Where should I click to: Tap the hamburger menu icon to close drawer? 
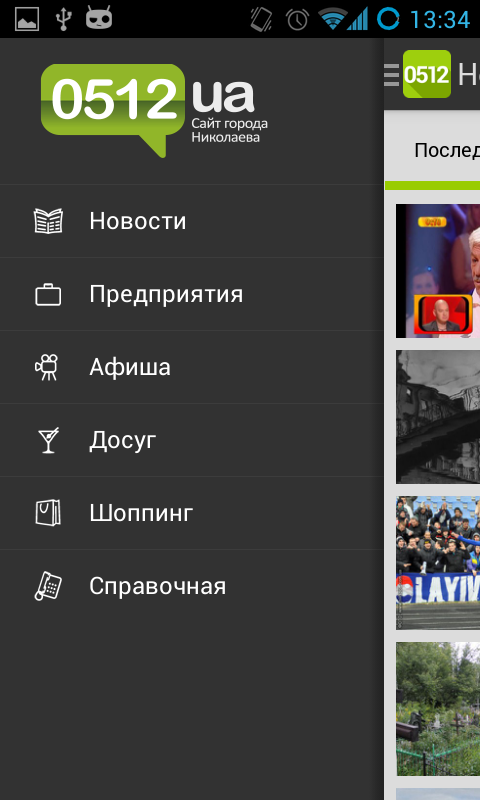(392, 74)
